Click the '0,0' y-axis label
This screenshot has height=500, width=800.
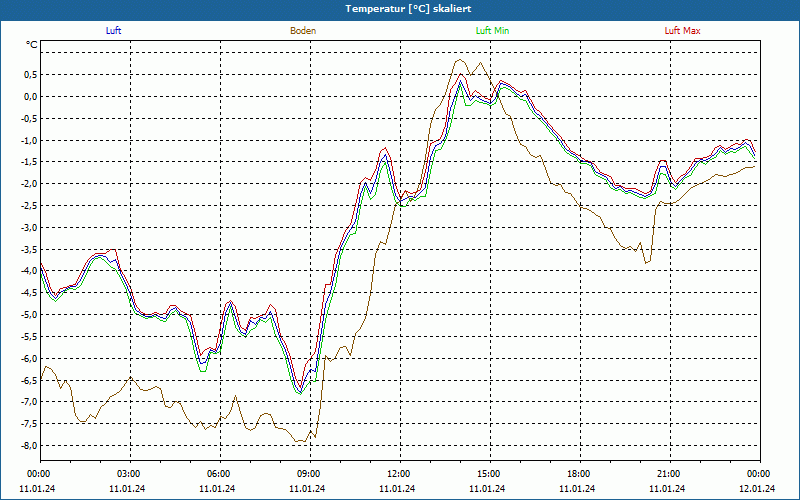(x=31, y=96)
